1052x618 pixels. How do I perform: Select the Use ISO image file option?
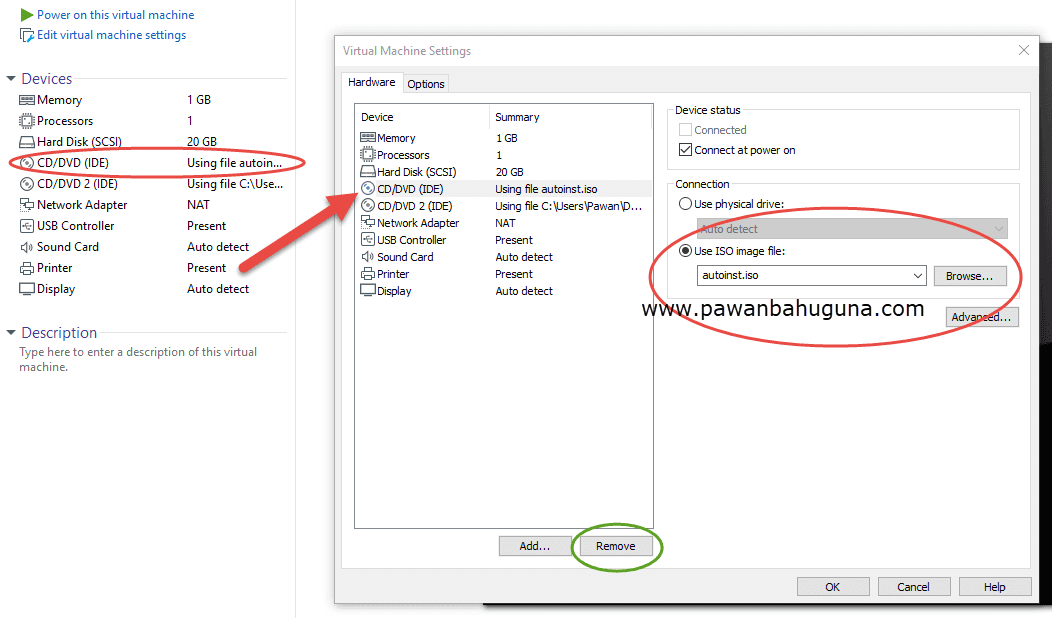686,251
